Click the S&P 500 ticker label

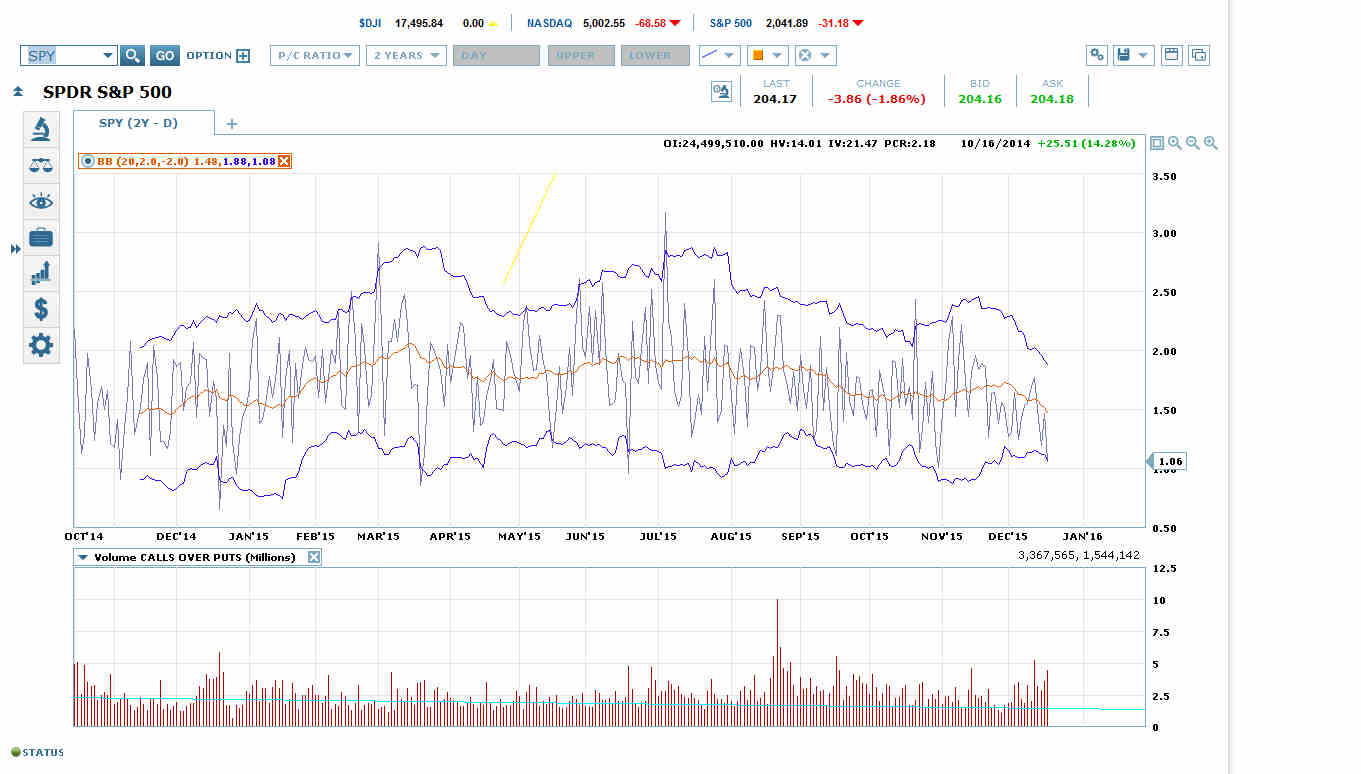(732, 22)
